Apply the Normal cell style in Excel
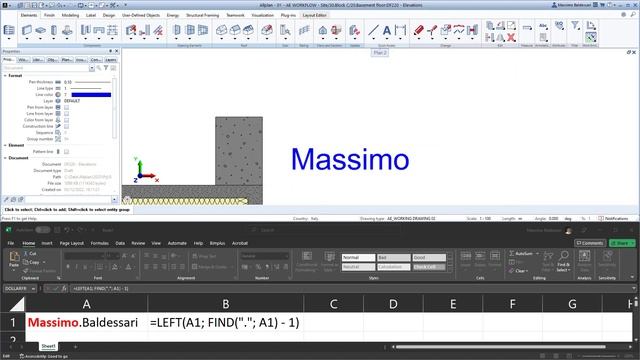This screenshot has height=360, width=640. 358,258
